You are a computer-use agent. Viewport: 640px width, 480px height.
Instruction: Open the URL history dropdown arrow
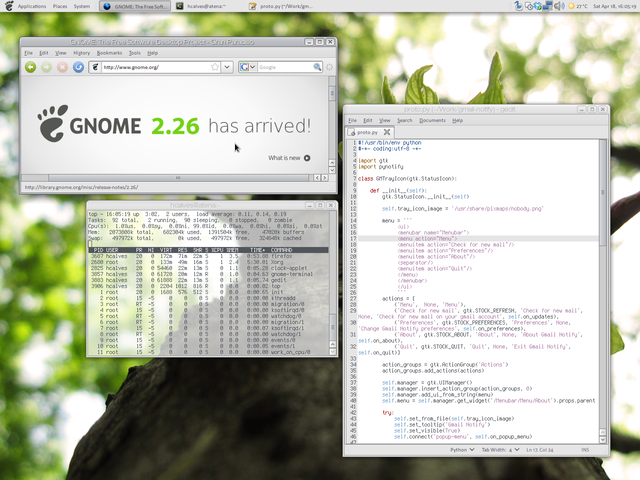[227, 67]
